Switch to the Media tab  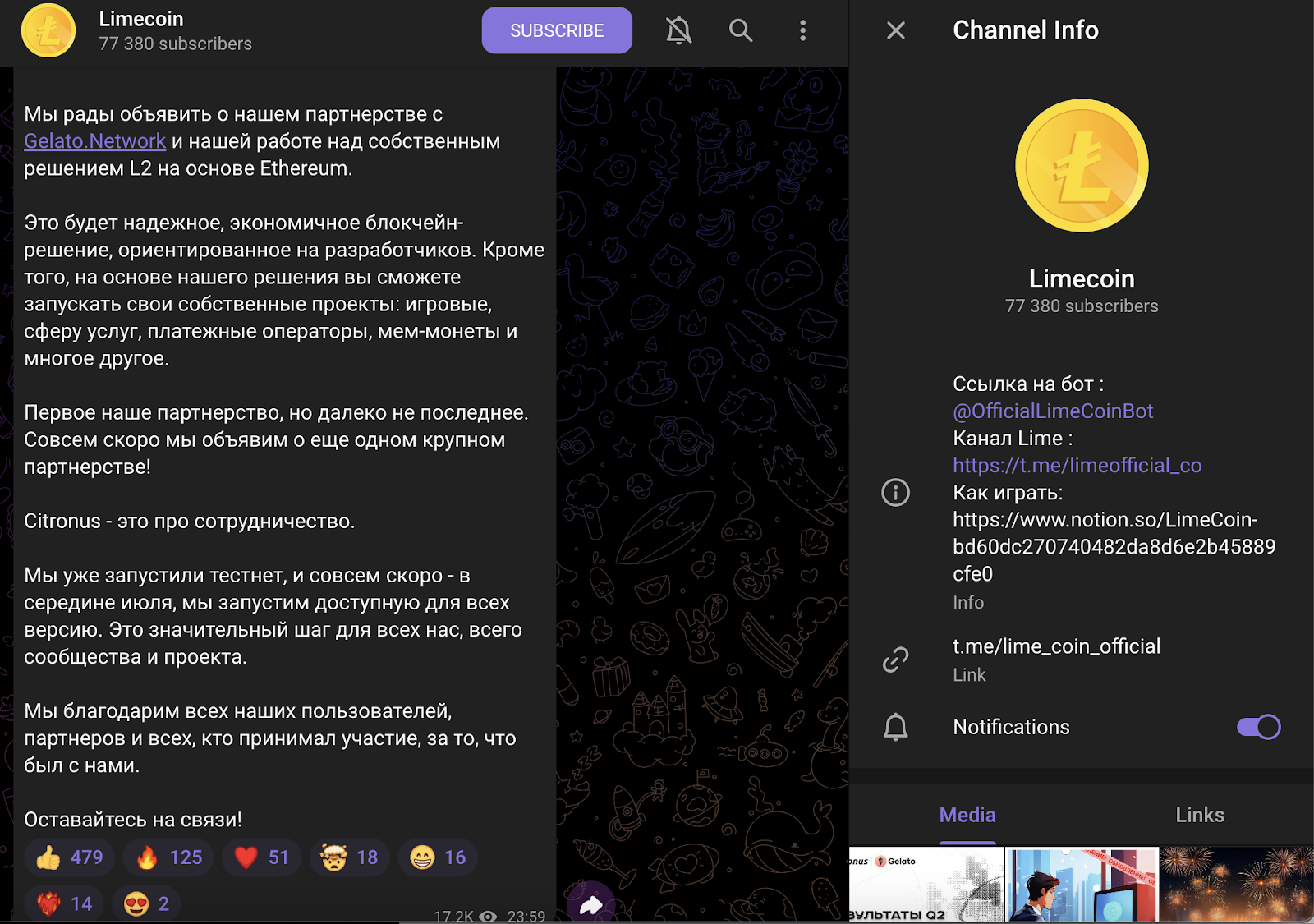click(967, 815)
